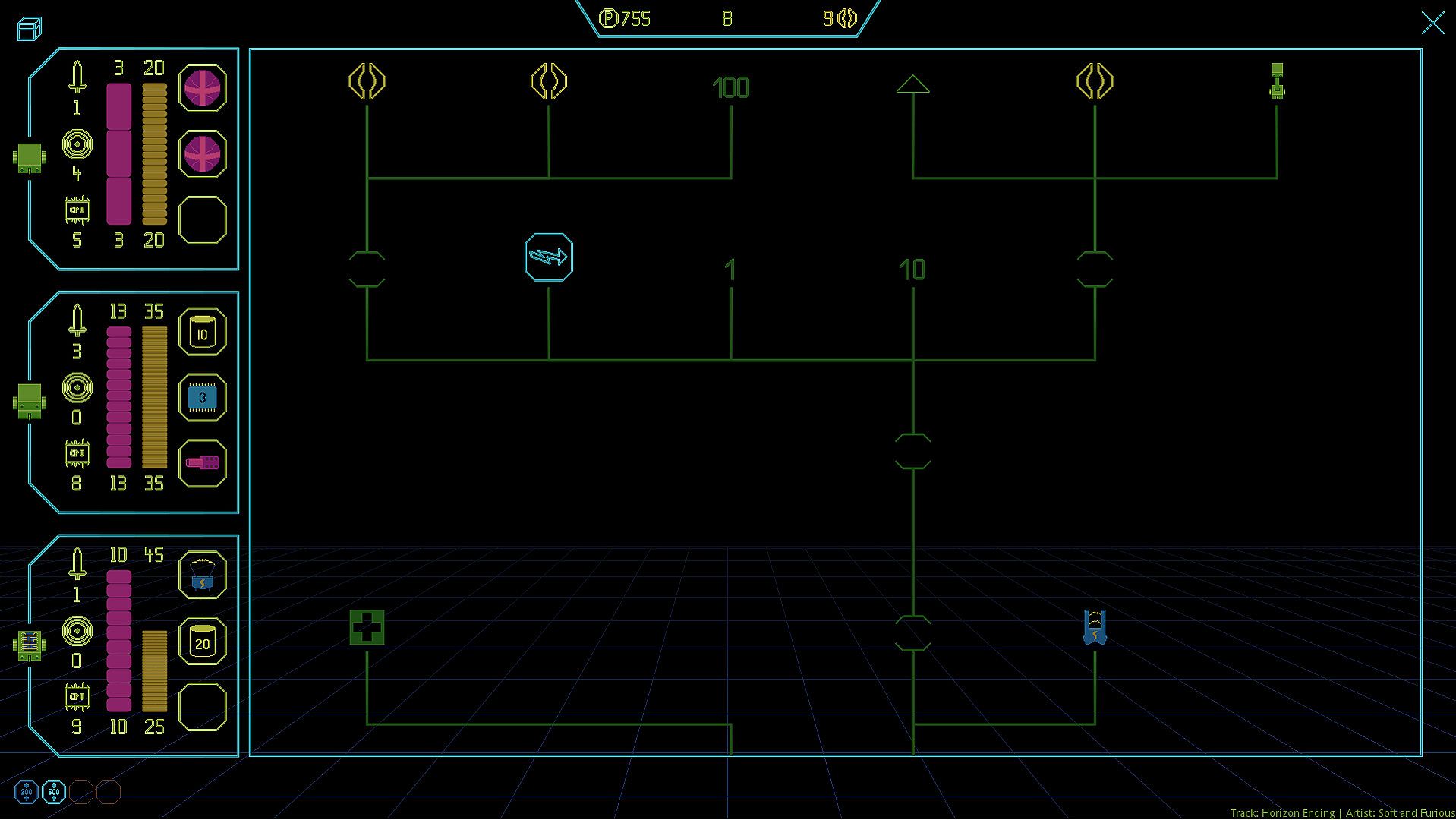Select the small green robot node at top right
Viewport: 1456px width, 820px height.
1277,81
